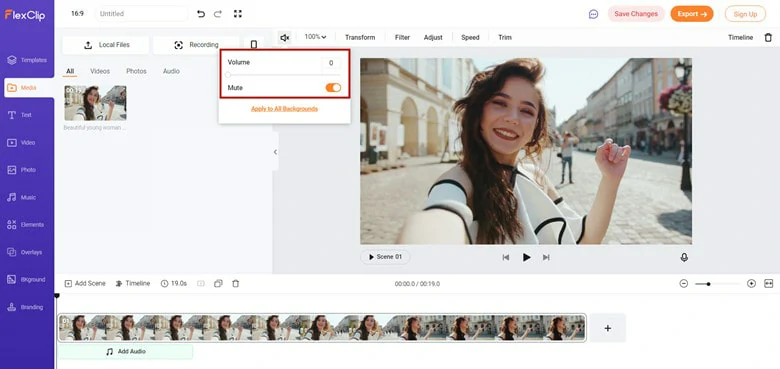Screen dimensions: 780x369
Task: Open the 100% zoom dropdown
Action: point(315,37)
